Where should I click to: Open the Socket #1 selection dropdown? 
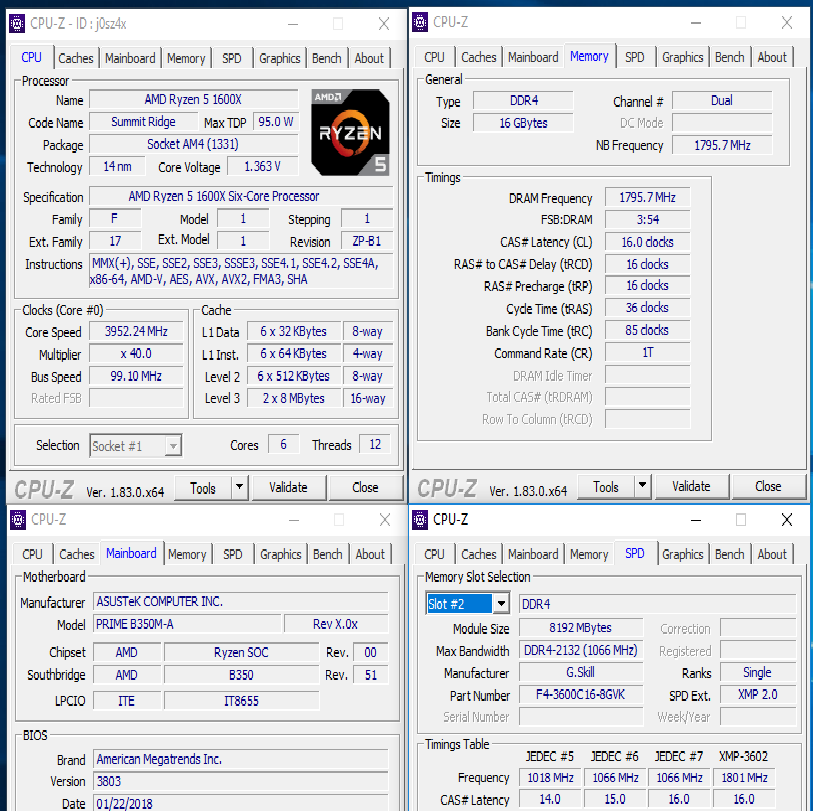[x=135, y=445]
